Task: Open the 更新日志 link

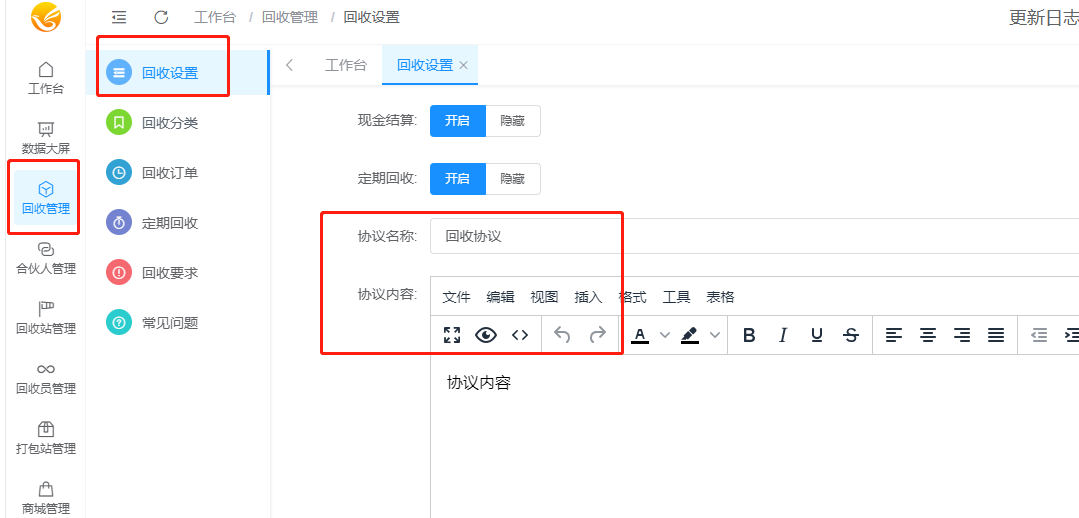Action: click(1043, 19)
